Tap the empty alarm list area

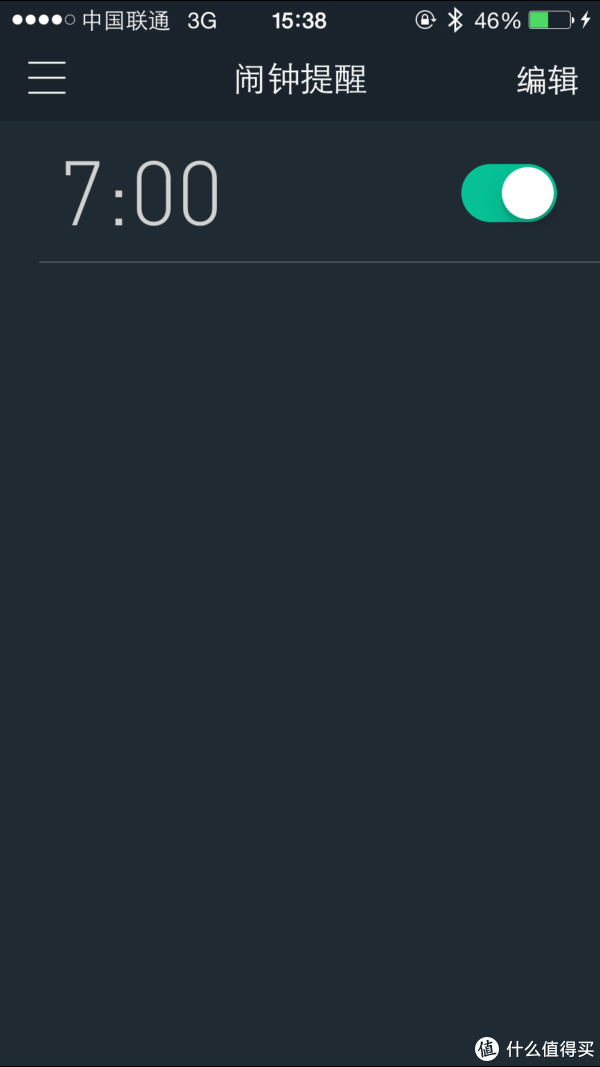(x=300, y=646)
